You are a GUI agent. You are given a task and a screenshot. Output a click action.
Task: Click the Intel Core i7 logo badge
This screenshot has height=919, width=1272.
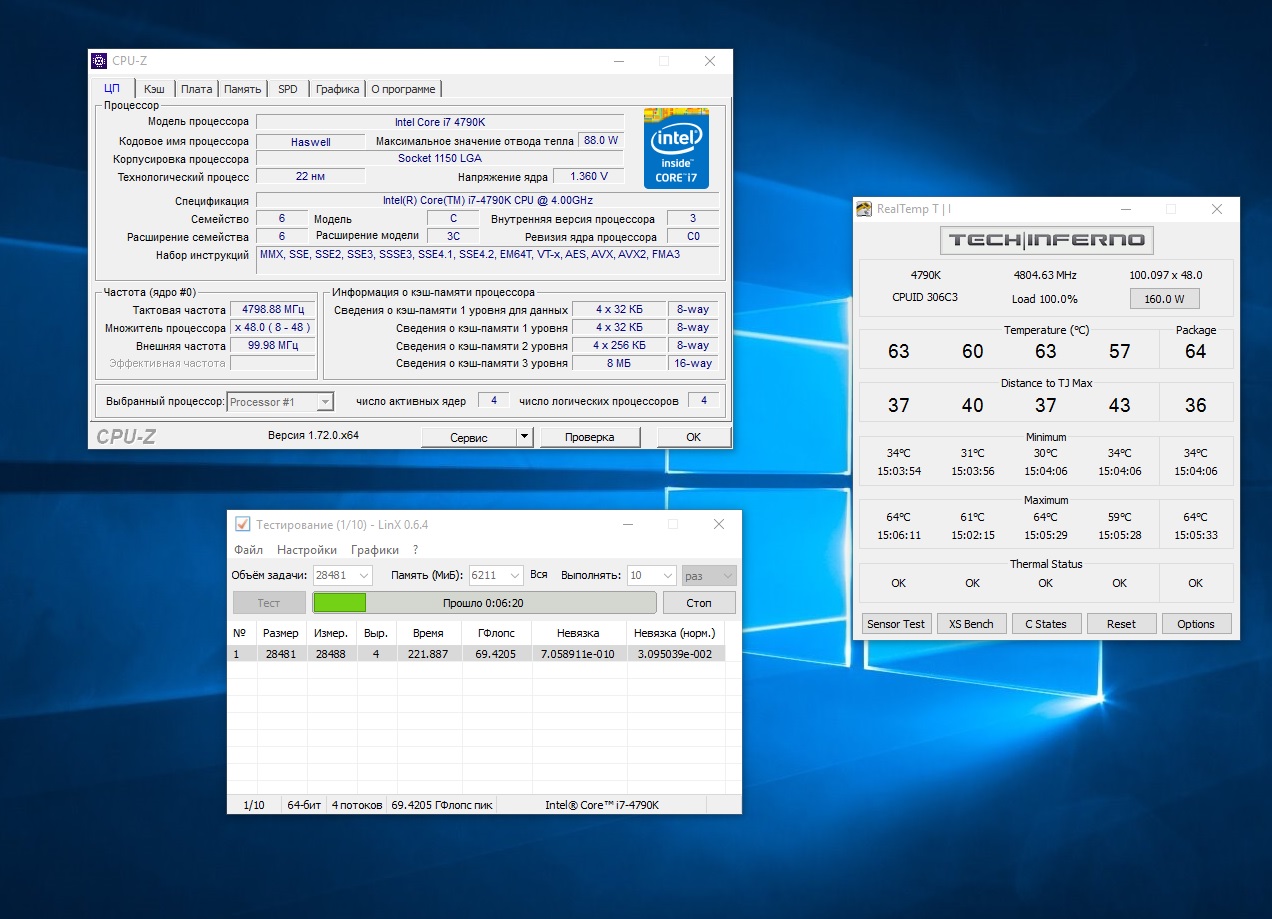click(x=676, y=148)
